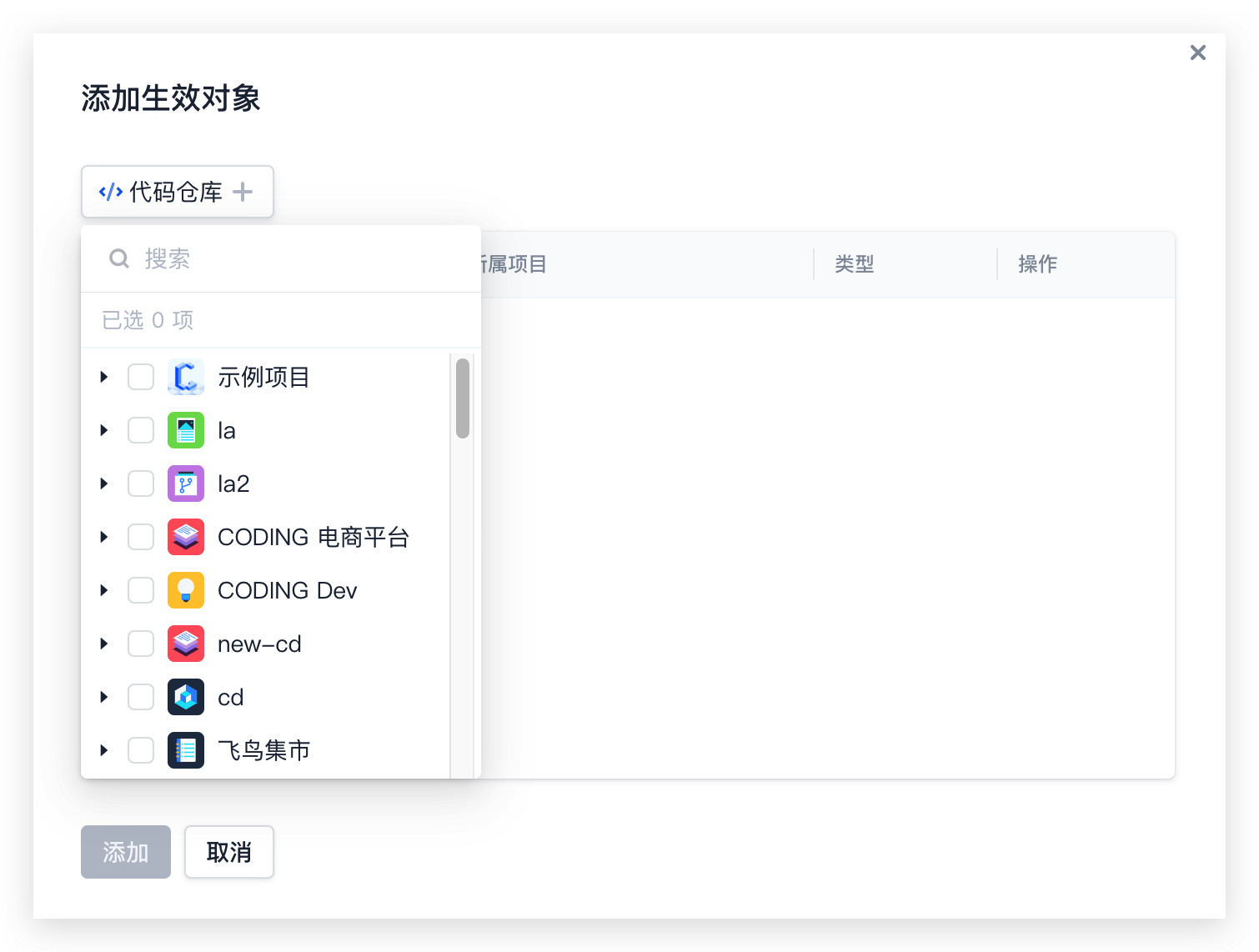Expand the la project tree node
The width and height of the screenshot is (1259, 952).
[104, 430]
